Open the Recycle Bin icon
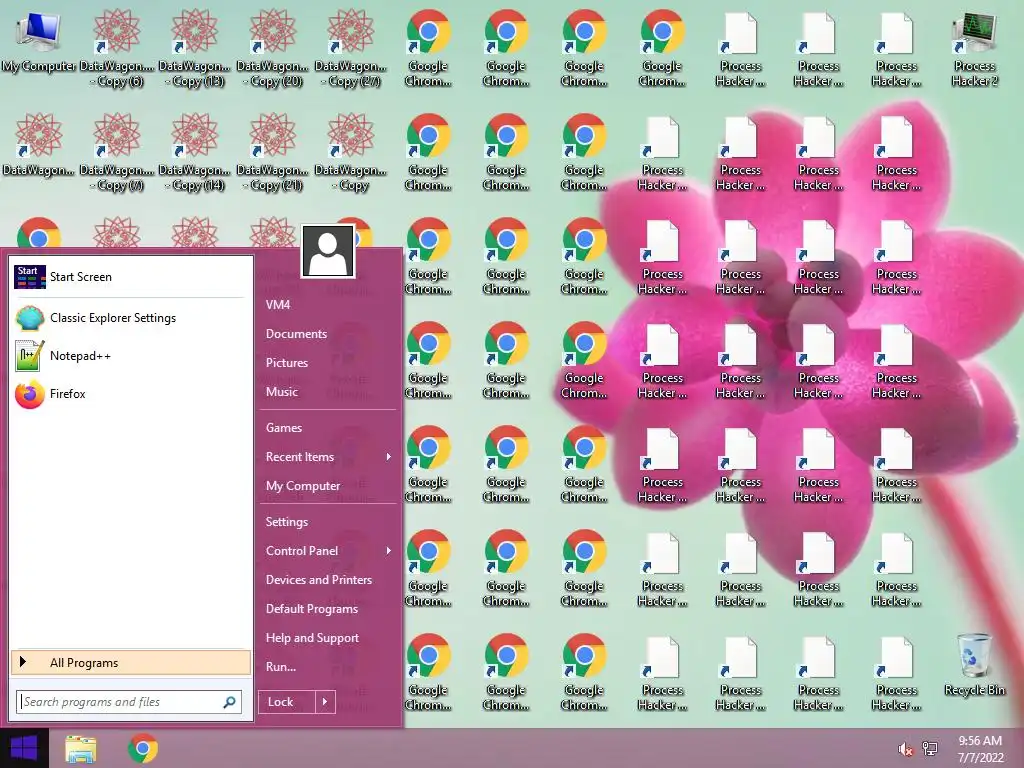This screenshot has height=768, width=1024. (x=974, y=664)
